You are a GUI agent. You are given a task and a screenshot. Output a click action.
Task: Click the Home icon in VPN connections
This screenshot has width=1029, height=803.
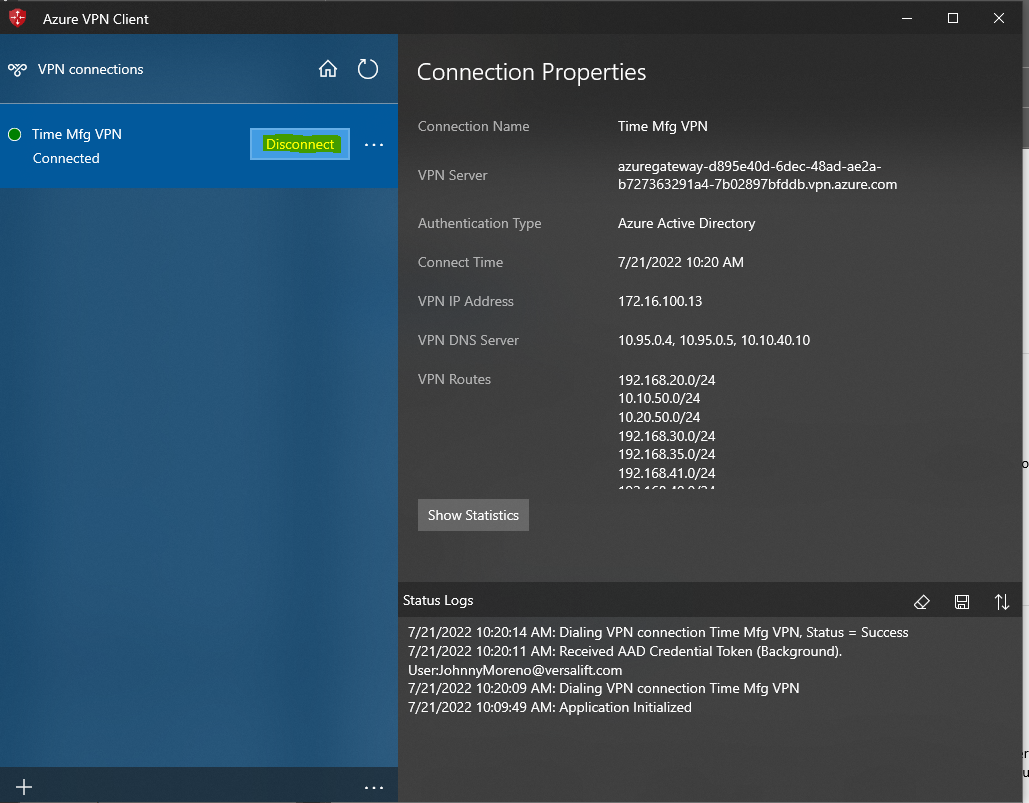coord(328,69)
